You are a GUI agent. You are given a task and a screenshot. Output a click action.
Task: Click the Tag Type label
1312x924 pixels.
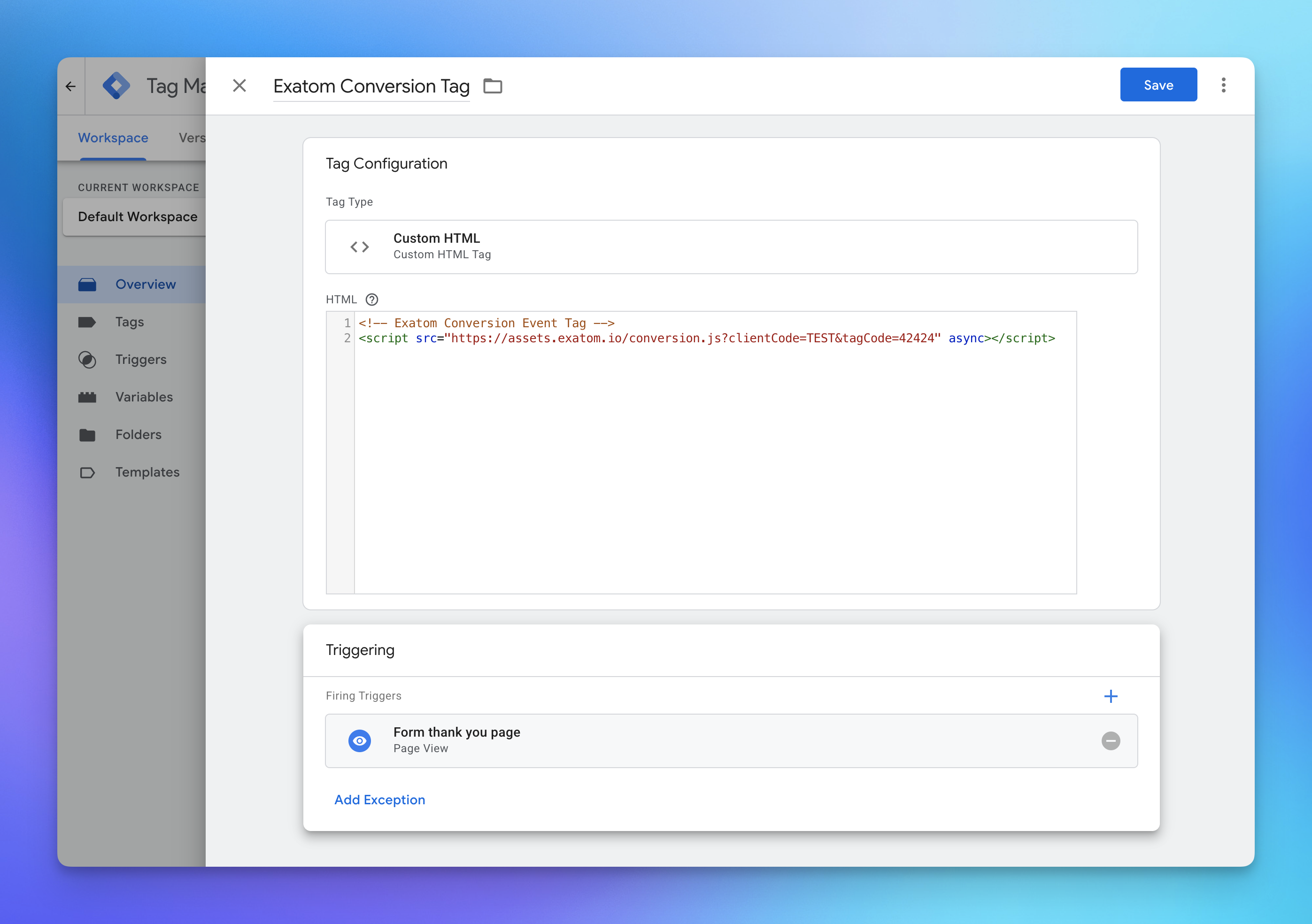point(349,202)
